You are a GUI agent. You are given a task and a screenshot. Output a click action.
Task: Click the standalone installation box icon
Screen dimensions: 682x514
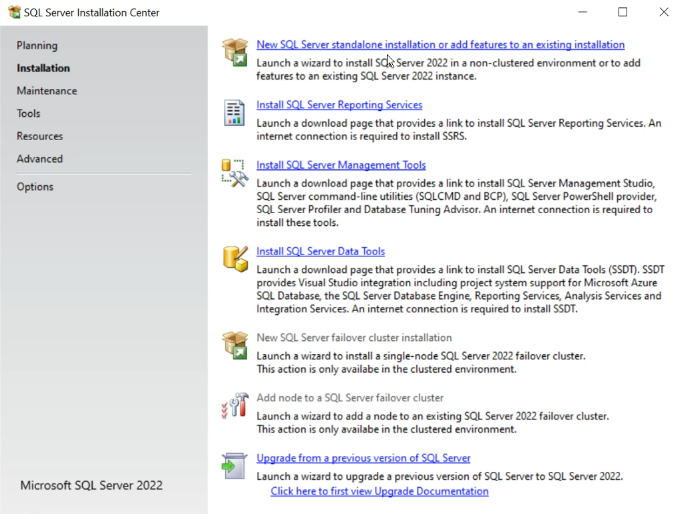click(235, 52)
